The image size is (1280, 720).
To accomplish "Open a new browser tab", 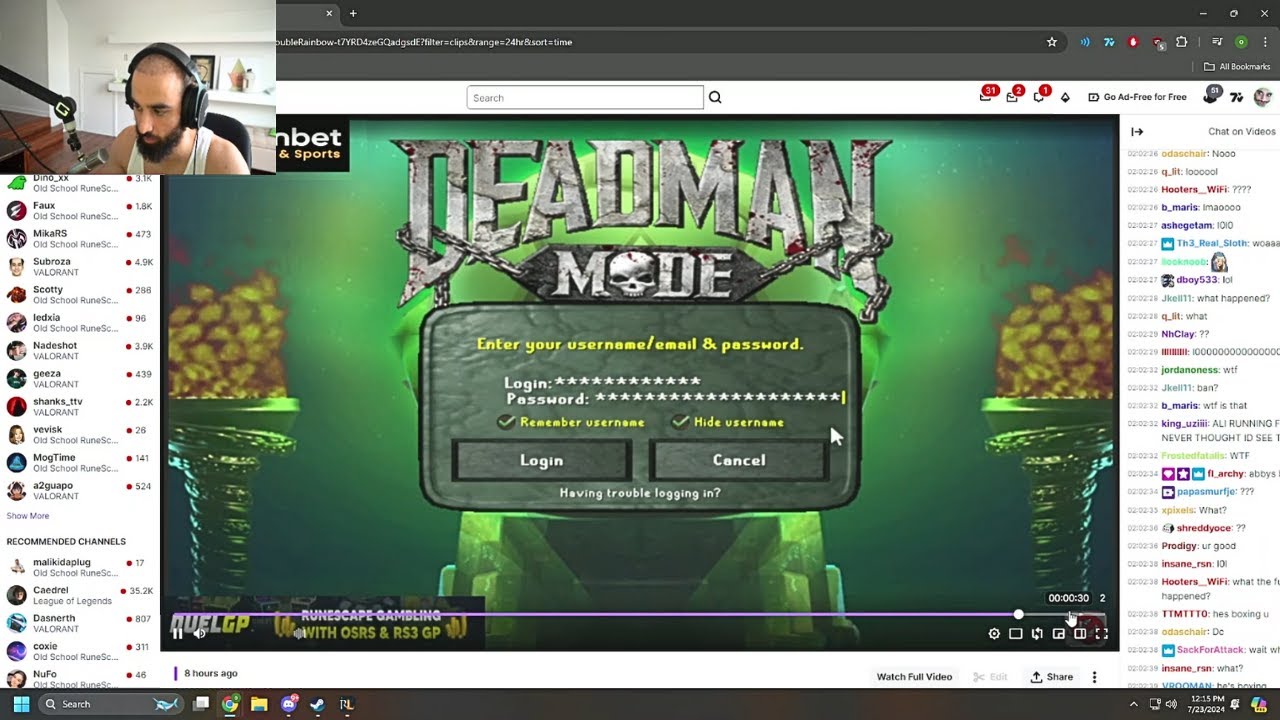I will pyautogui.click(x=353, y=13).
